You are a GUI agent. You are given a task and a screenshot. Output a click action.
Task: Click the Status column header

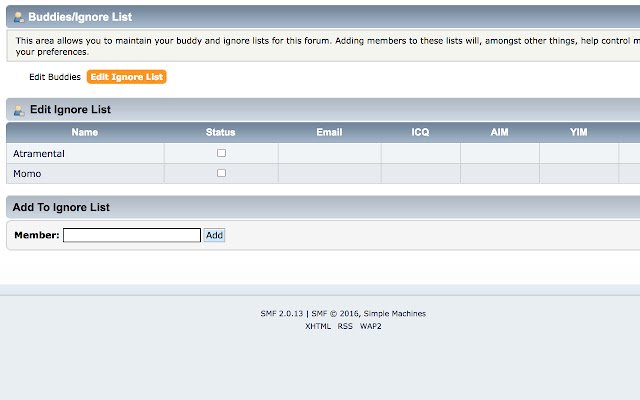point(220,132)
